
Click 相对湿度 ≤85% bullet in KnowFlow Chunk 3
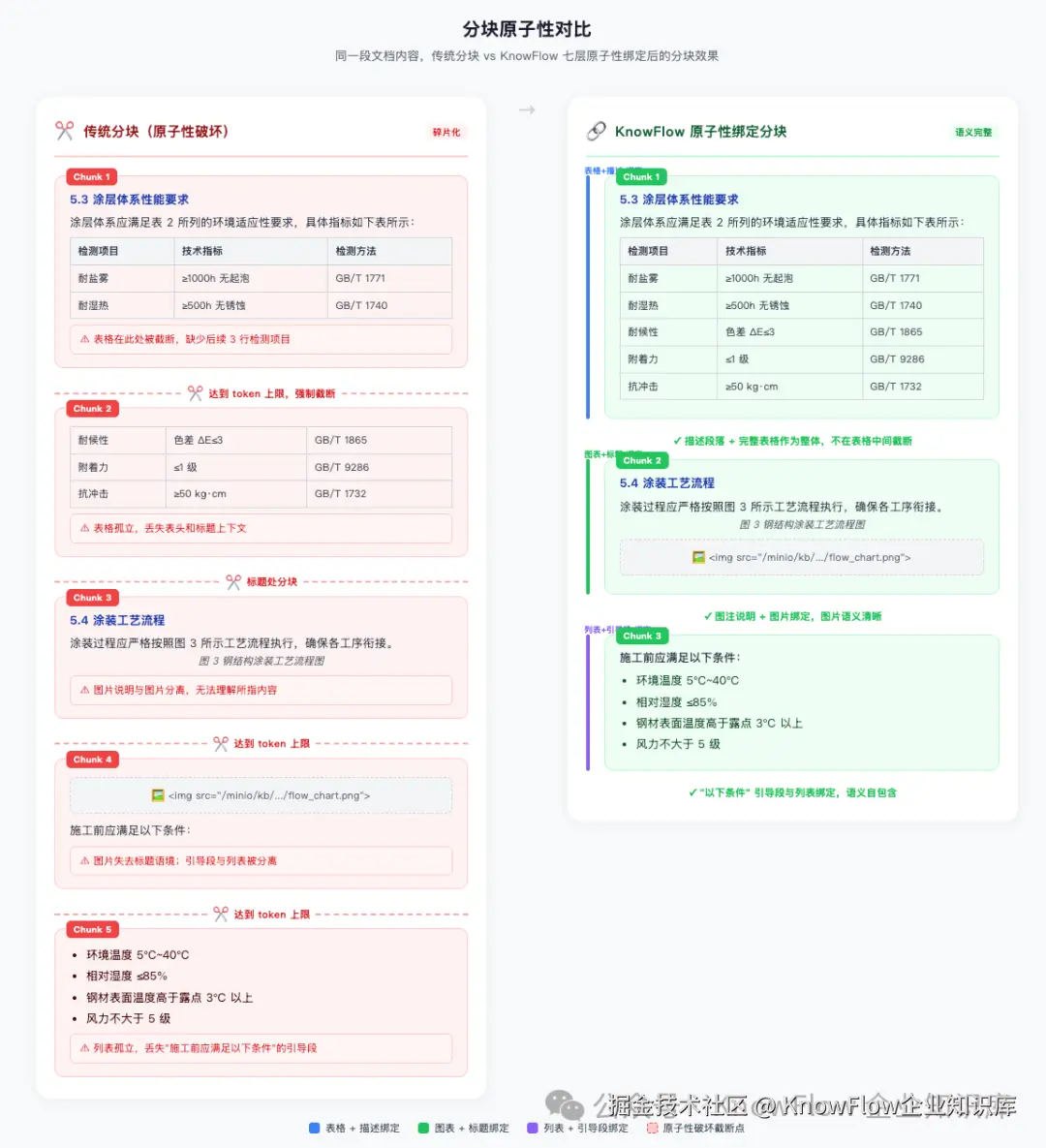click(676, 702)
